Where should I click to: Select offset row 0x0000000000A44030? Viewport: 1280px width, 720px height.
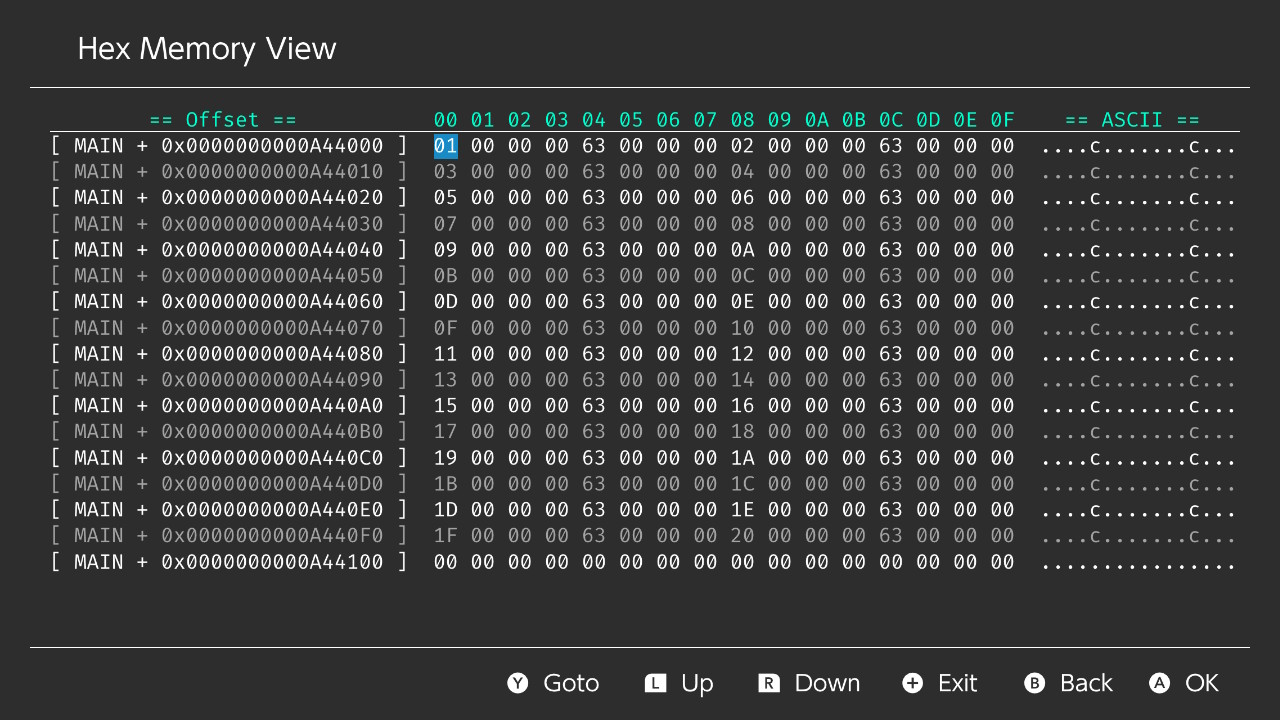tap(229, 224)
